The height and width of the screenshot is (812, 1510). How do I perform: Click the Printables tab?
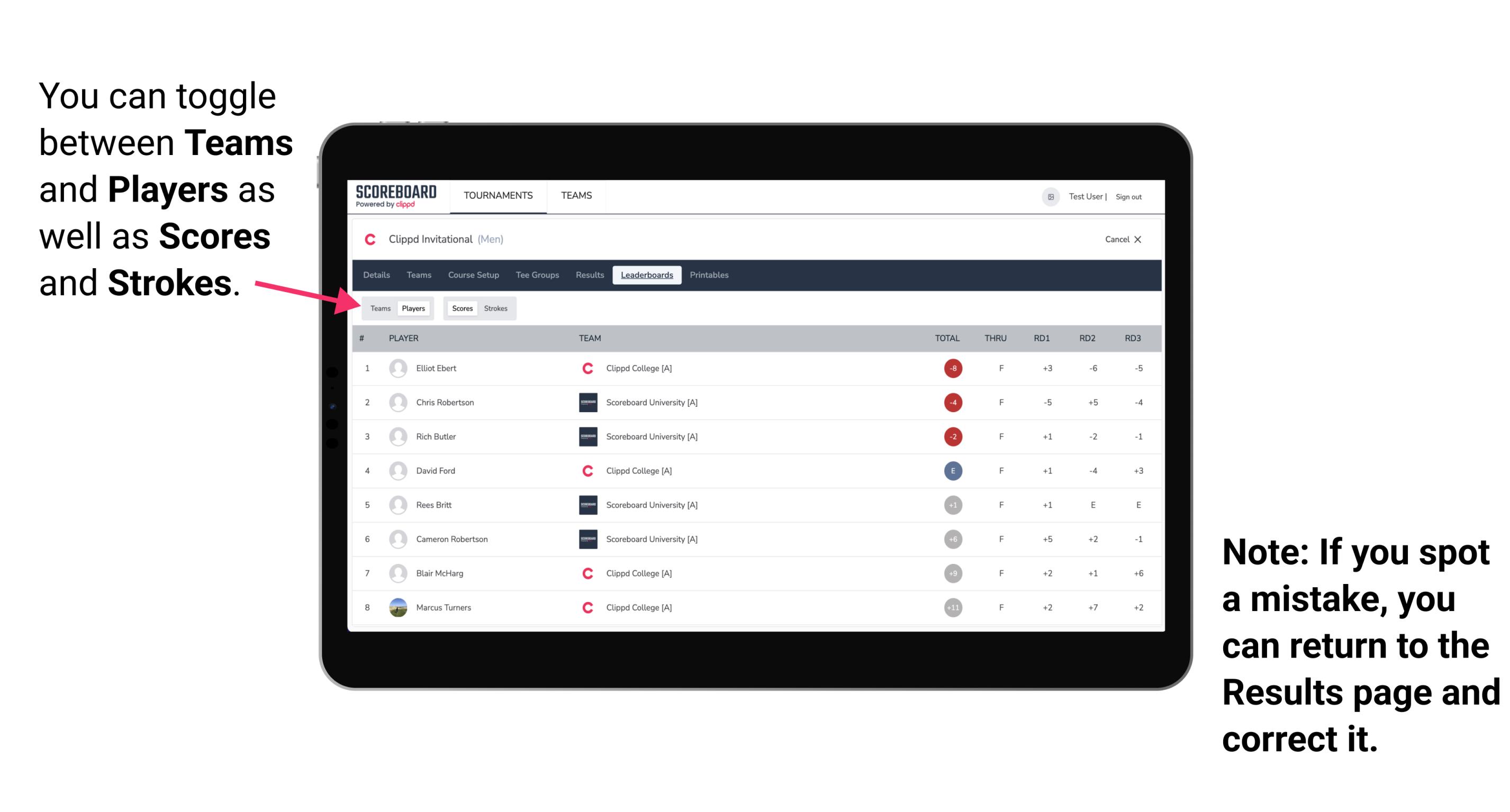pyautogui.click(x=710, y=275)
